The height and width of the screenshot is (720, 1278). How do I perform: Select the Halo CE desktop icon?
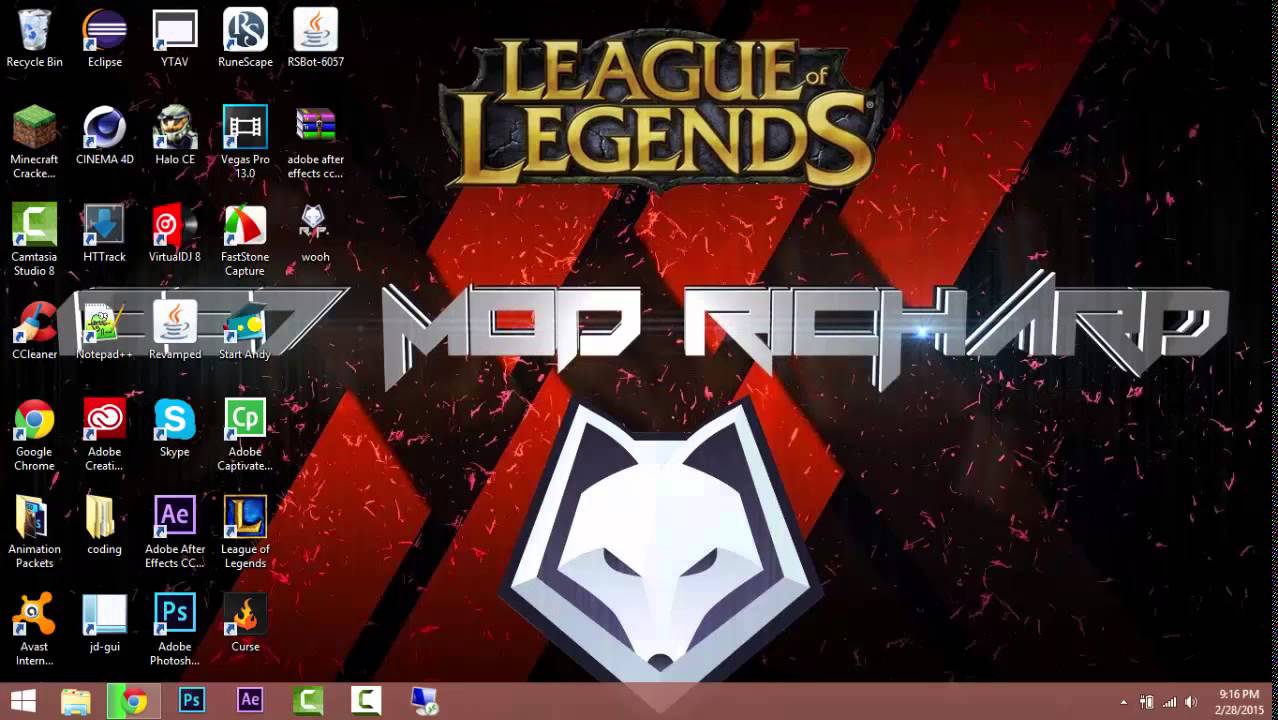point(175,135)
